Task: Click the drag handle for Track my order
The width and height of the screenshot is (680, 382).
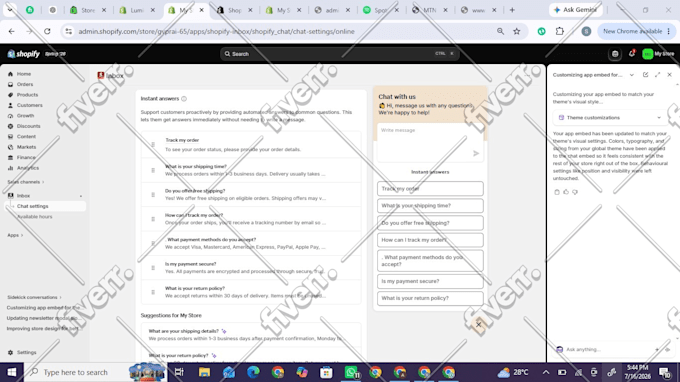Action: tap(153, 144)
